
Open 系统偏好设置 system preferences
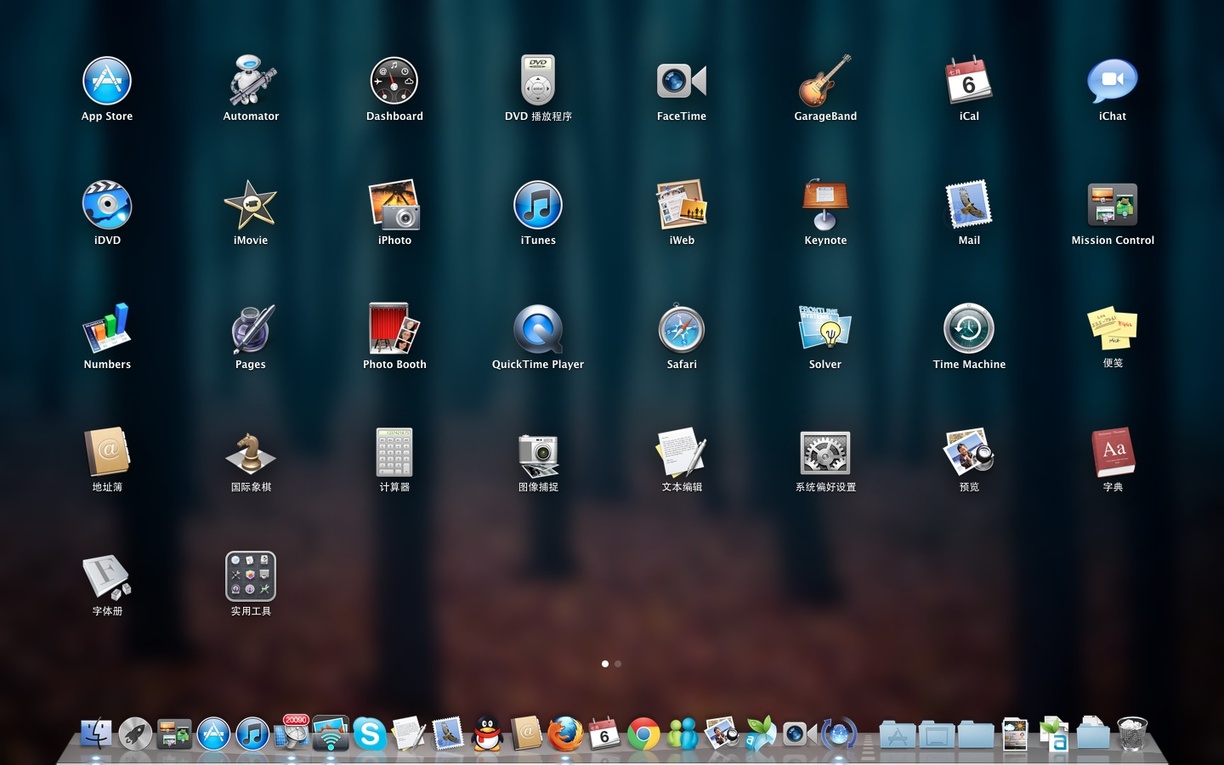click(825, 453)
